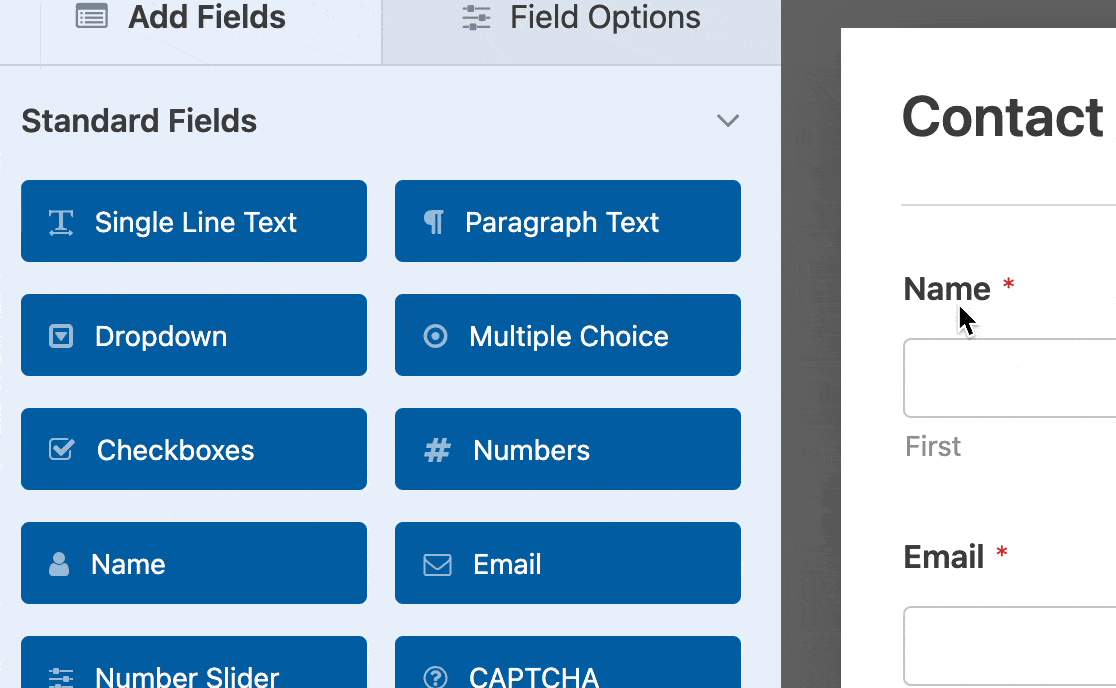Click the Single Line Text "T" icon

[60, 221]
